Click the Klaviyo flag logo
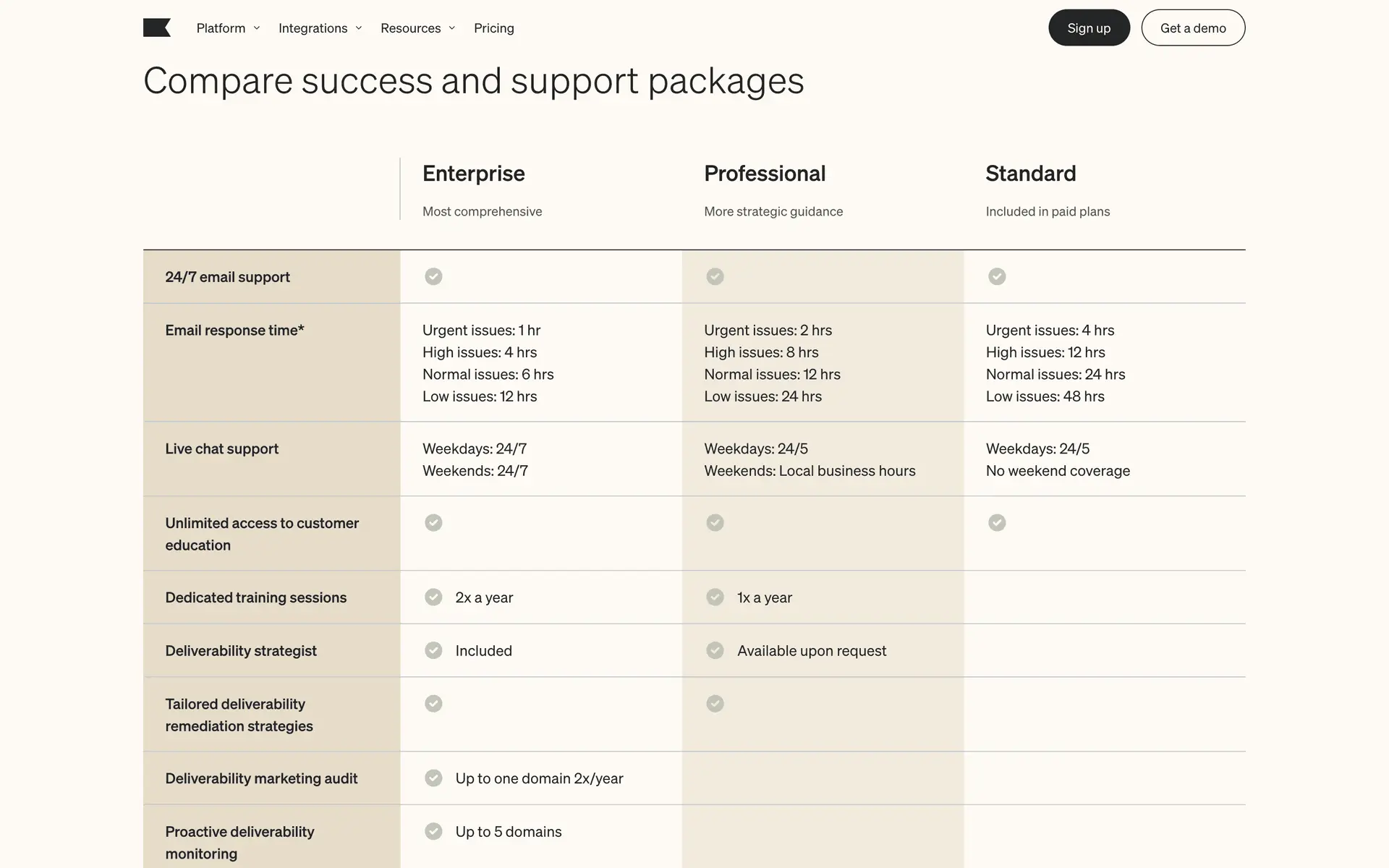This screenshot has width=1389, height=868. pos(157,28)
